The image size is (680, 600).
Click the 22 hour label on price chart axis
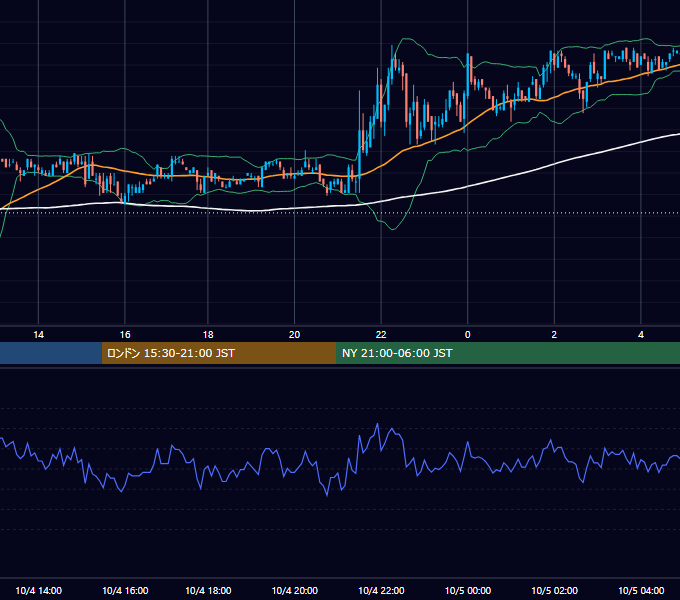click(x=381, y=335)
